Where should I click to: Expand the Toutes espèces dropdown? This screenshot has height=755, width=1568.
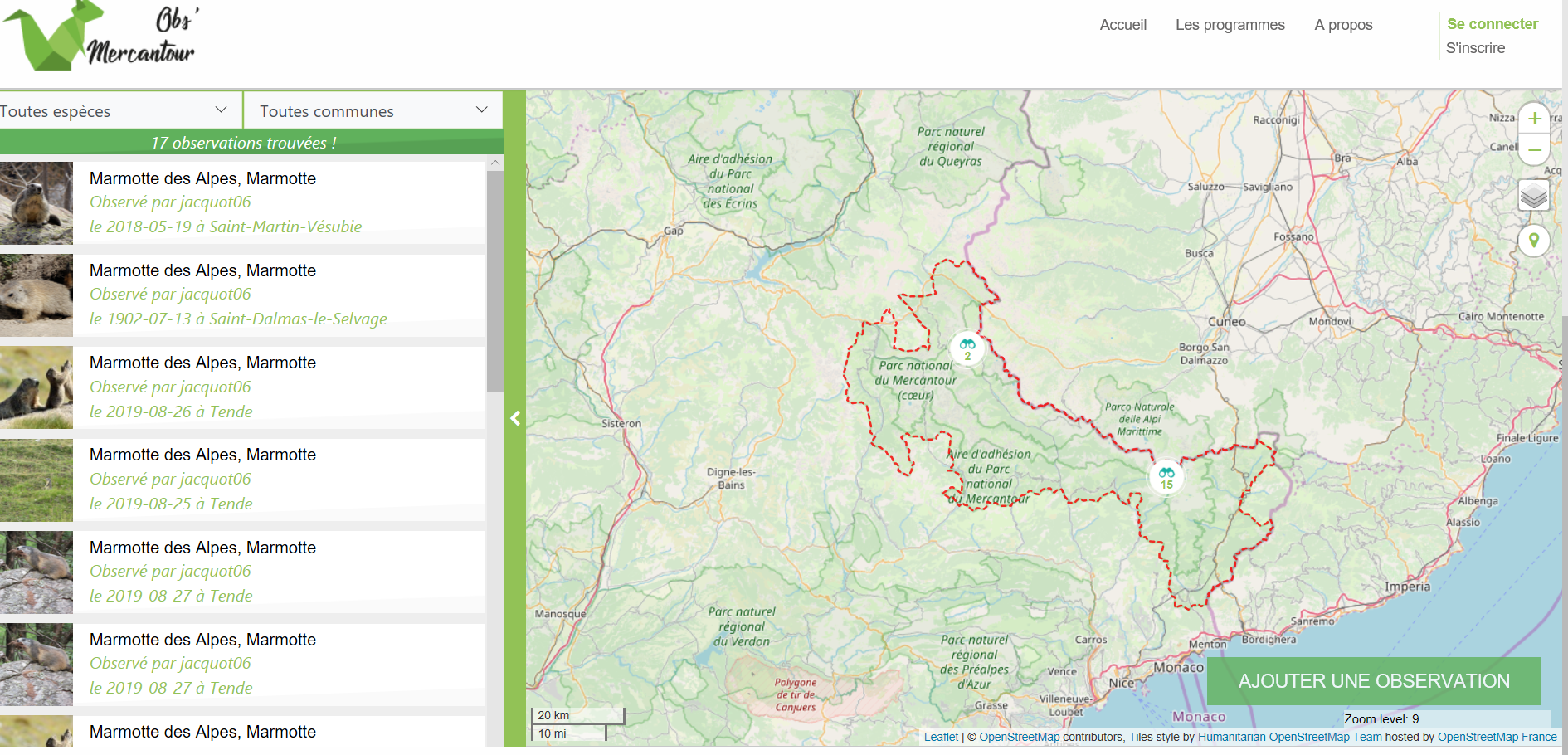coord(120,110)
